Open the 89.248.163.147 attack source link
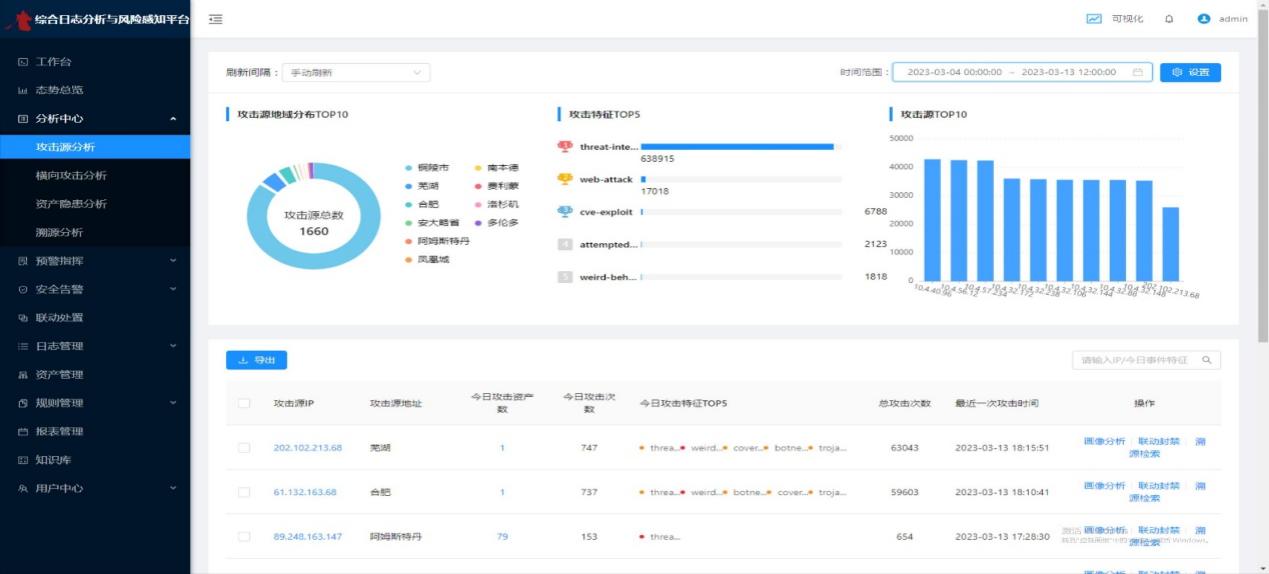The image size is (1269, 574). (x=307, y=537)
